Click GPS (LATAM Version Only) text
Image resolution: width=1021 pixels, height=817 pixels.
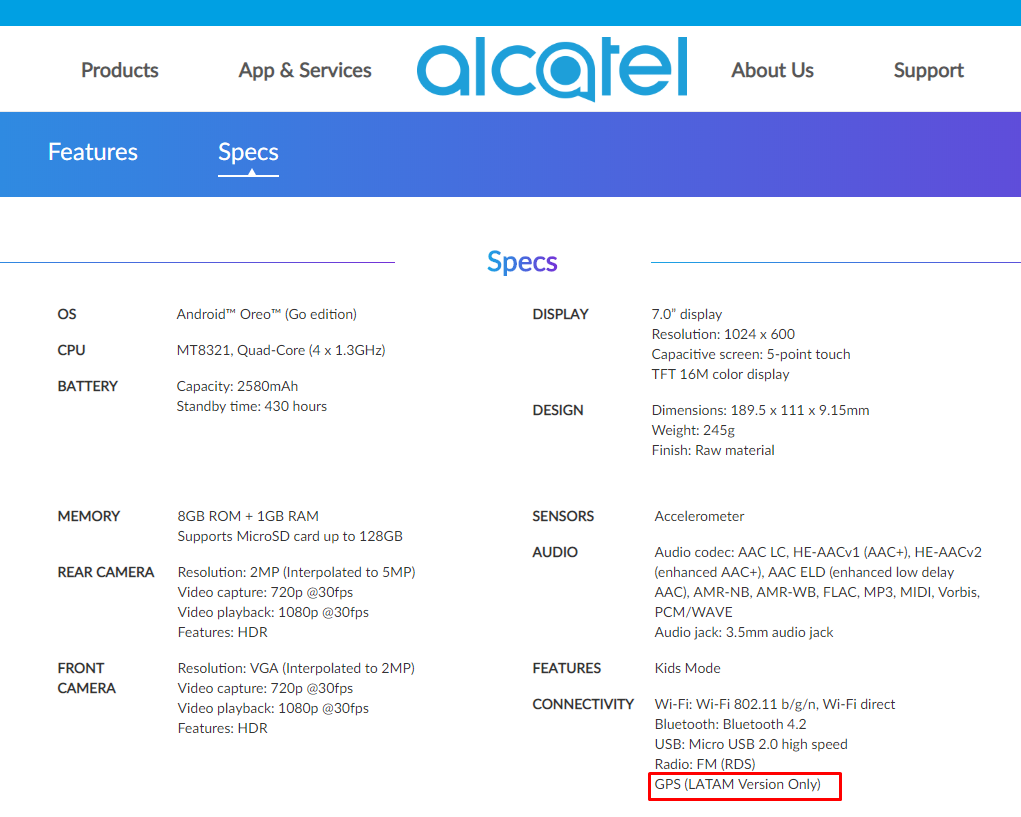pos(738,784)
